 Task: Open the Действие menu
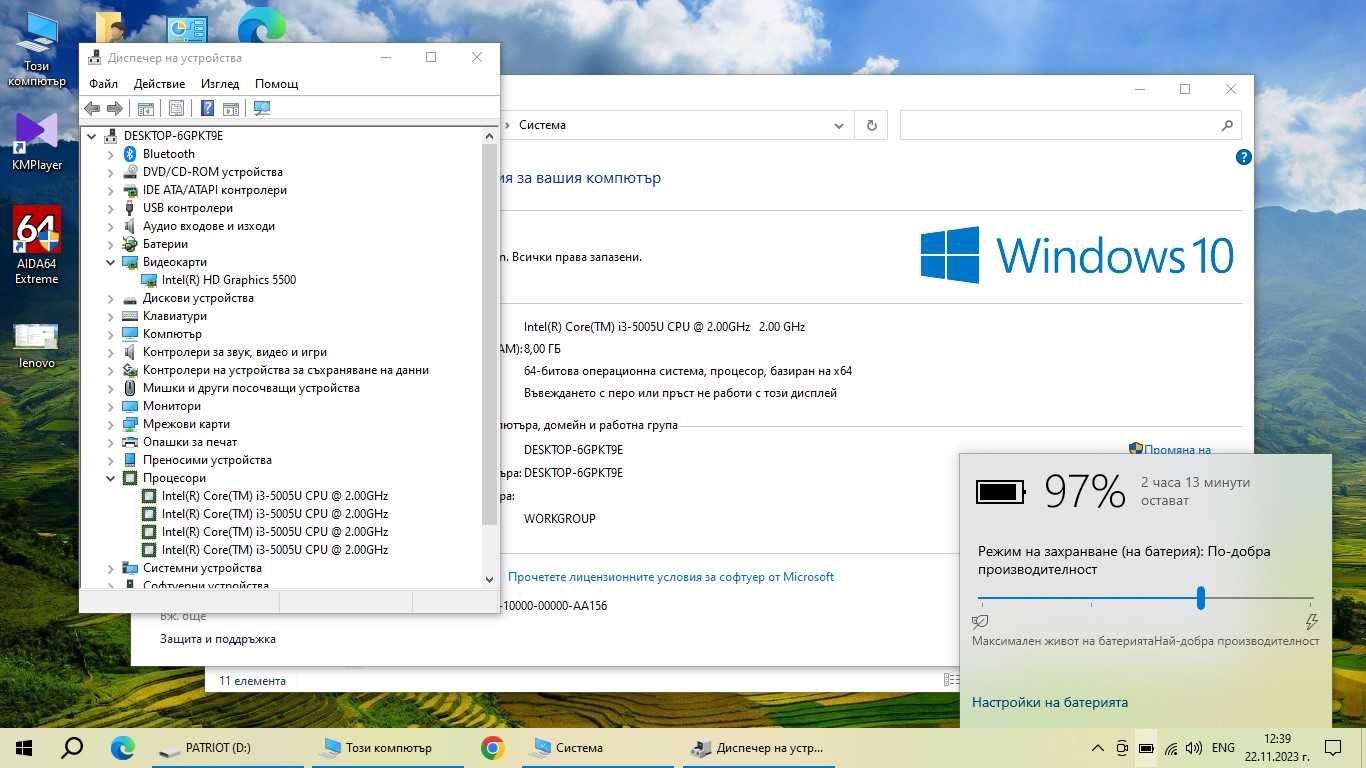pyautogui.click(x=159, y=84)
